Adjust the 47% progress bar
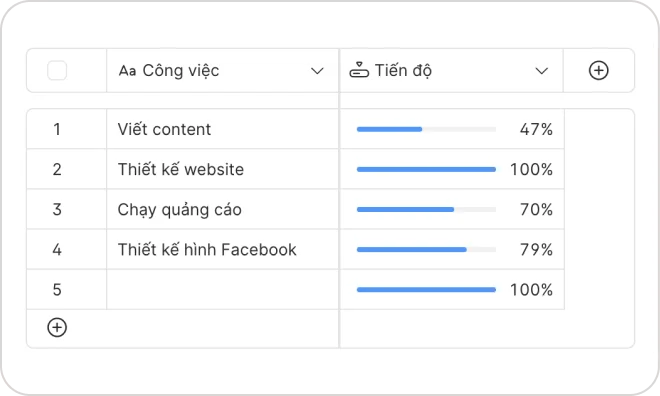This screenshot has height=396, width=660. (x=426, y=129)
